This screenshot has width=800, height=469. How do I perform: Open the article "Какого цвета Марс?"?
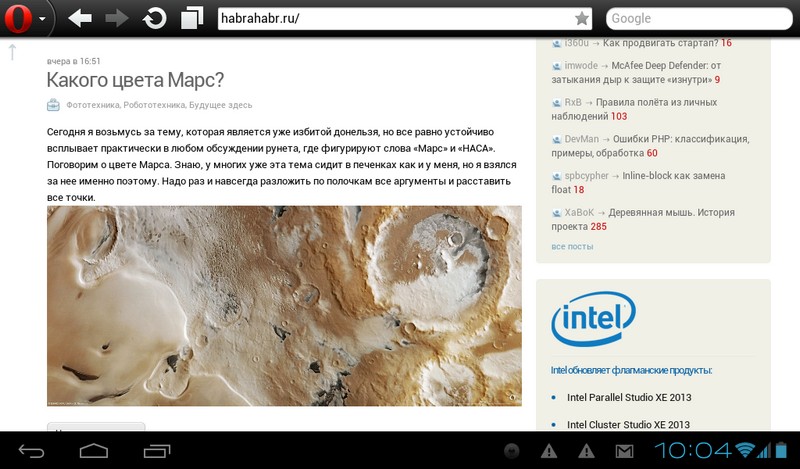pos(135,80)
